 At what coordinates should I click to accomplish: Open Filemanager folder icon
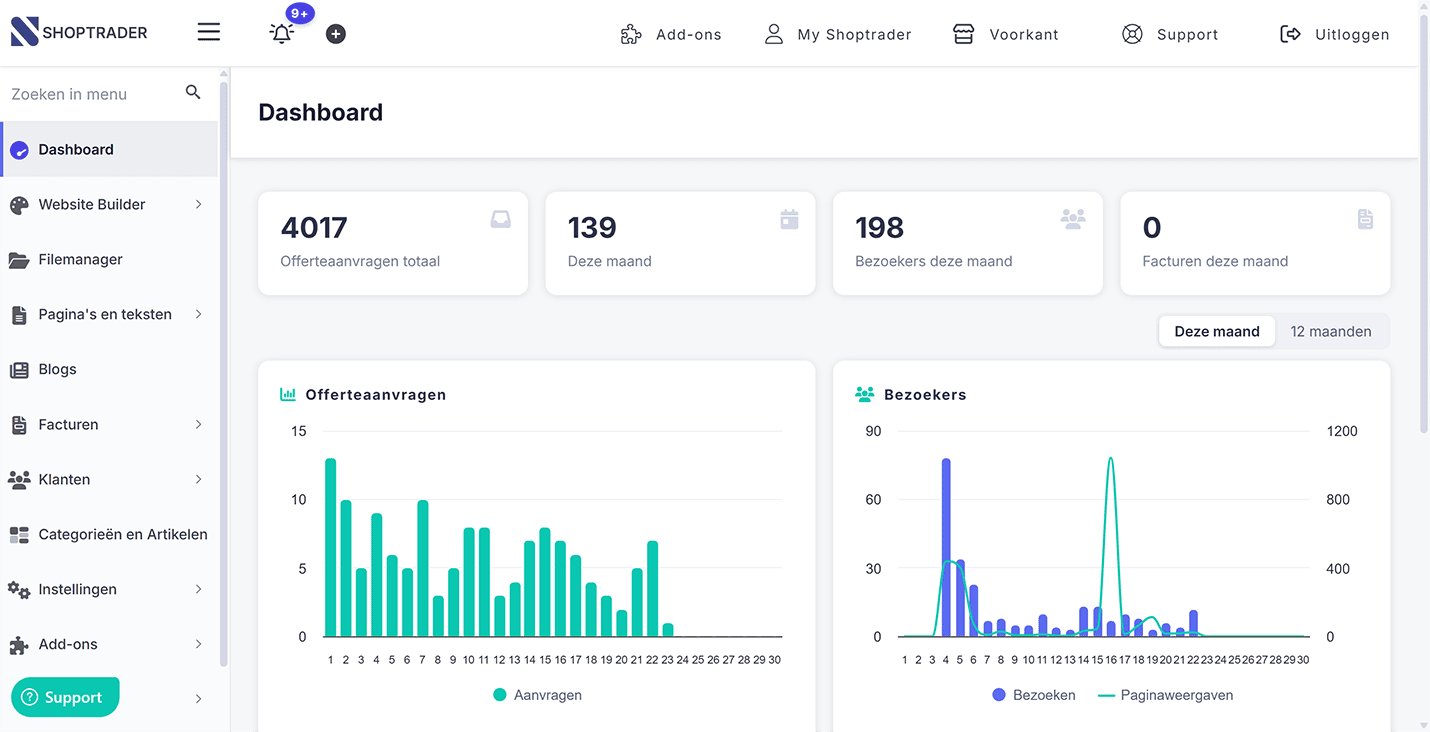[x=19, y=260]
